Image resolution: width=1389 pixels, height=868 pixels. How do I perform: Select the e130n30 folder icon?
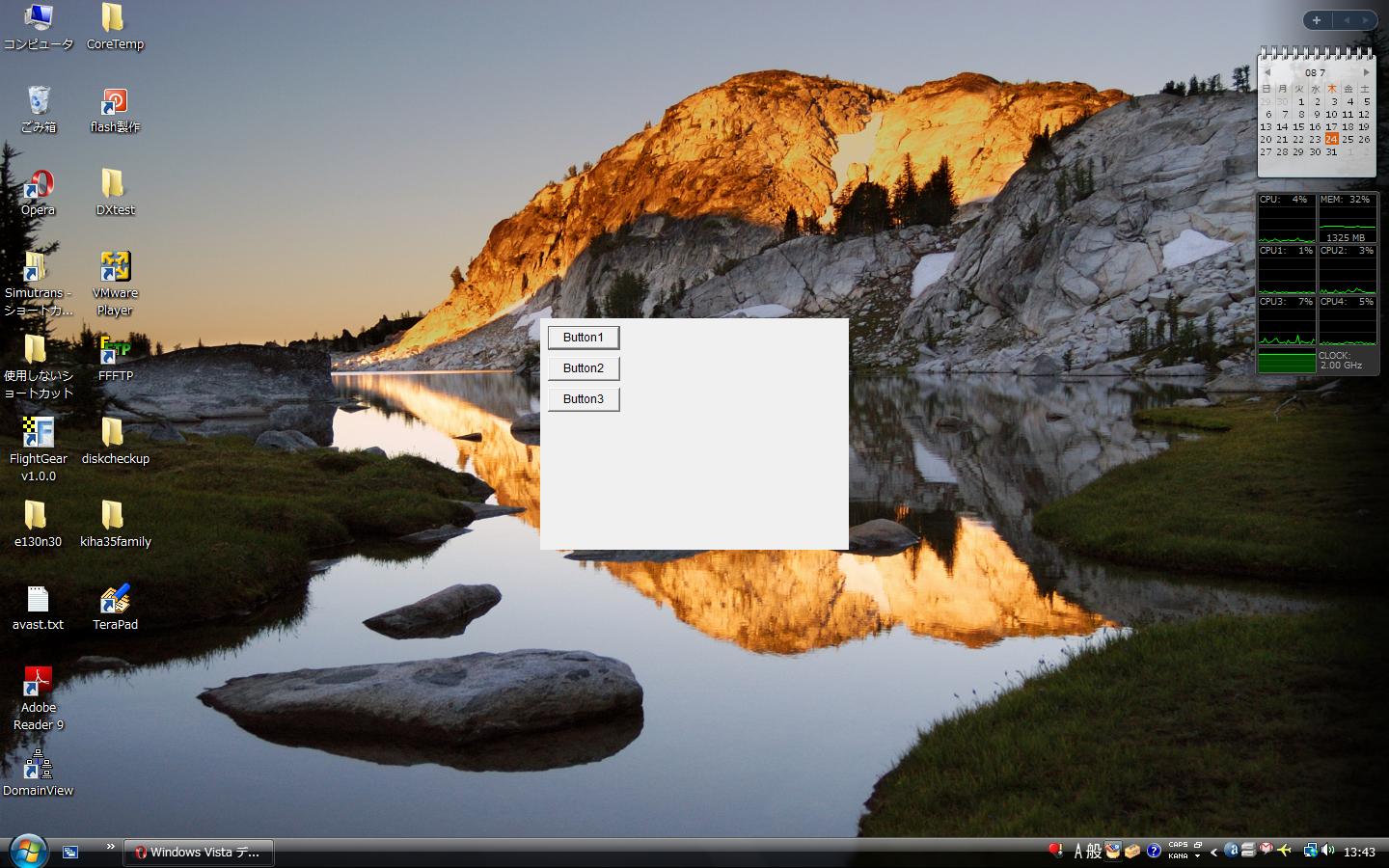(x=39, y=525)
